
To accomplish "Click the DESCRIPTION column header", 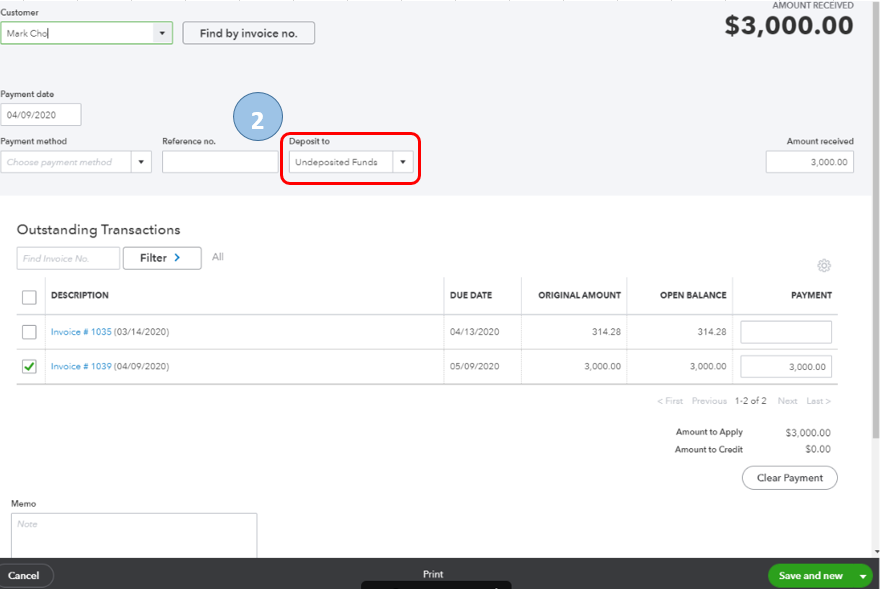I will click(x=80, y=295).
